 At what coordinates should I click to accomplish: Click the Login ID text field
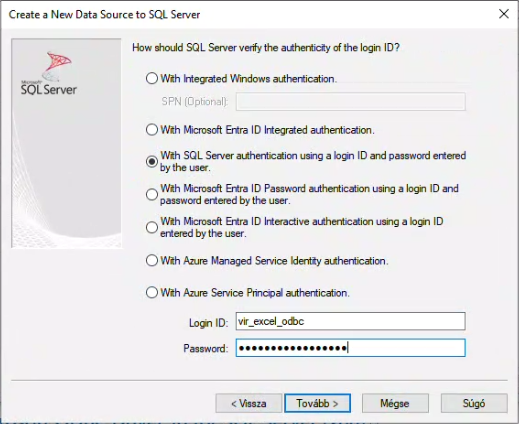350,321
